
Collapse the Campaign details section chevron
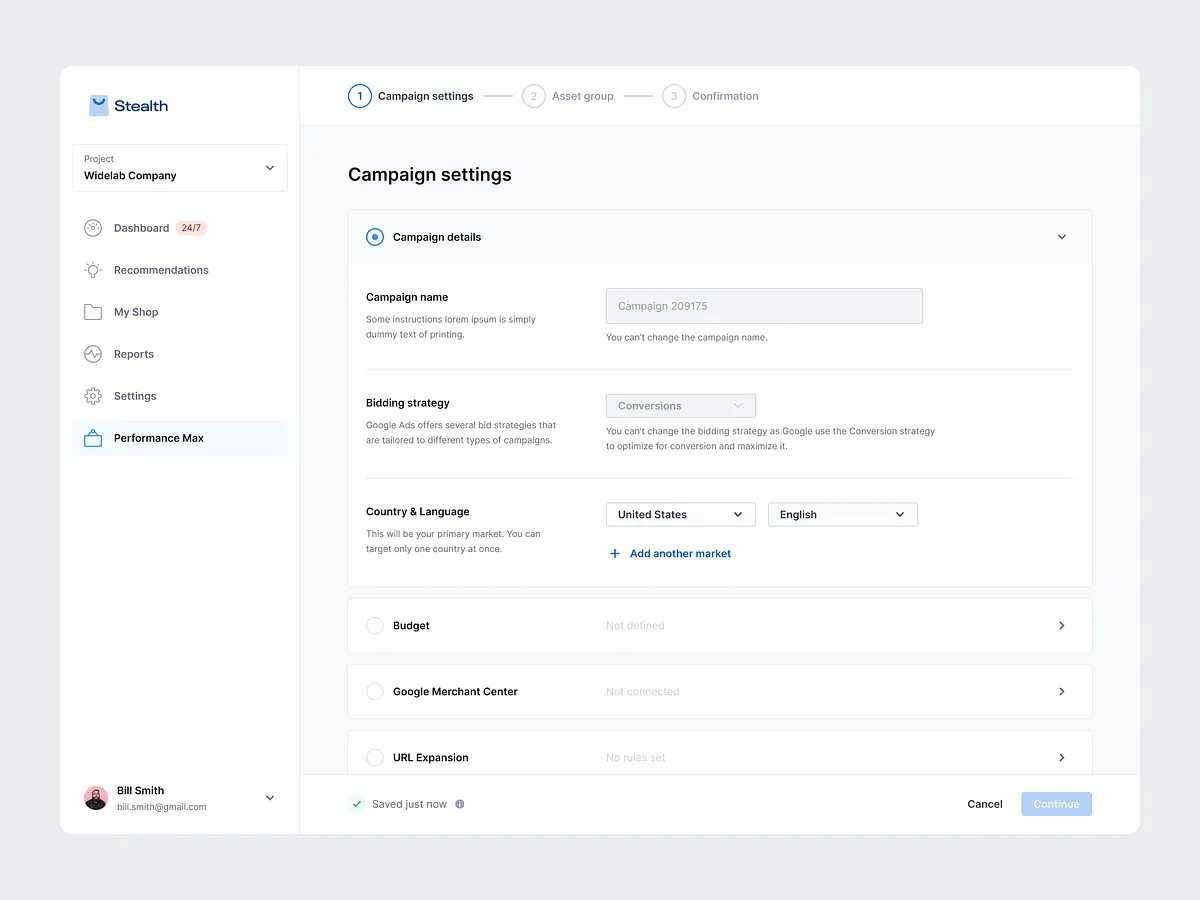(x=1062, y=236)
